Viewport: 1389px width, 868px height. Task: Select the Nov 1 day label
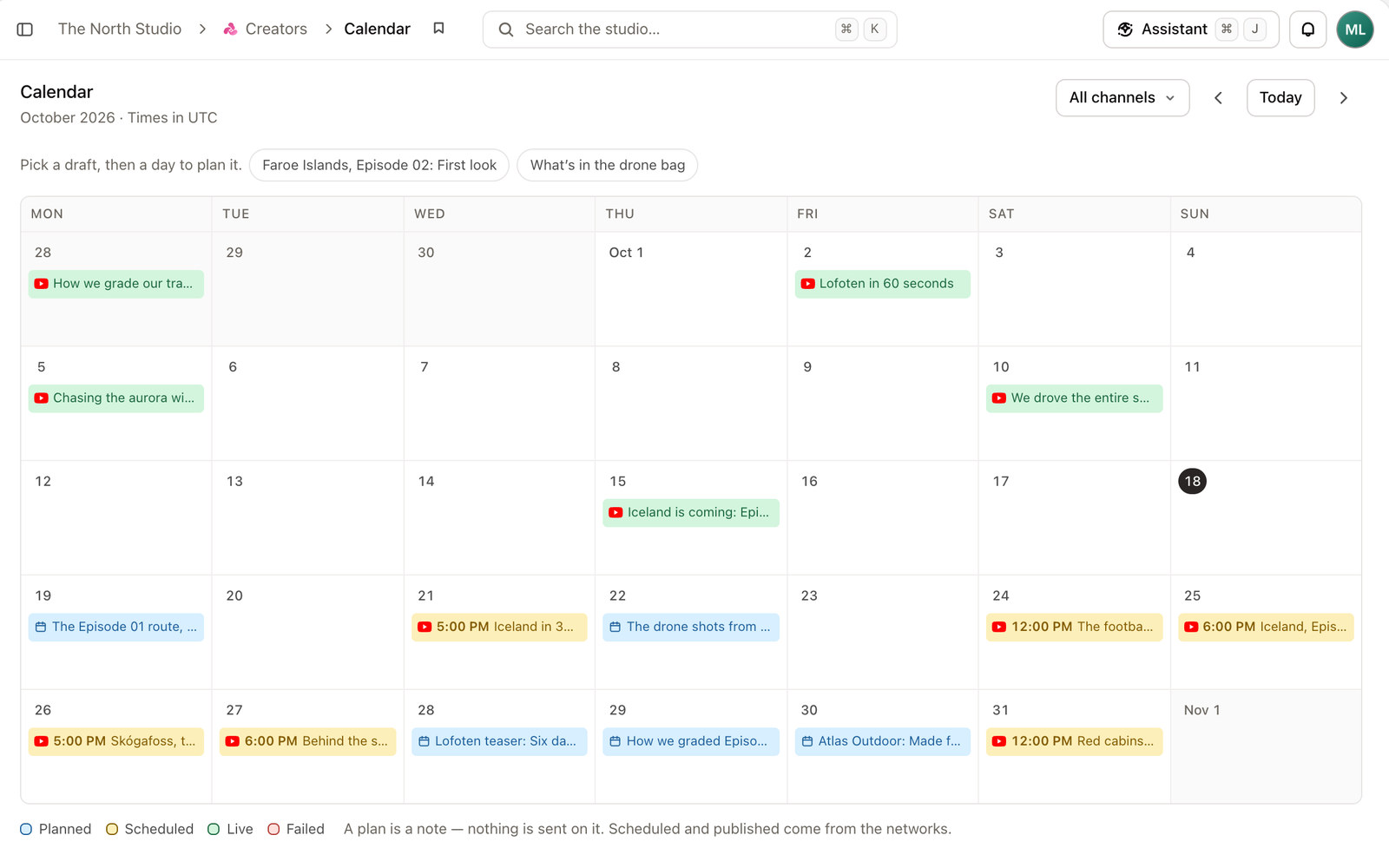[x=1201, y=711]
